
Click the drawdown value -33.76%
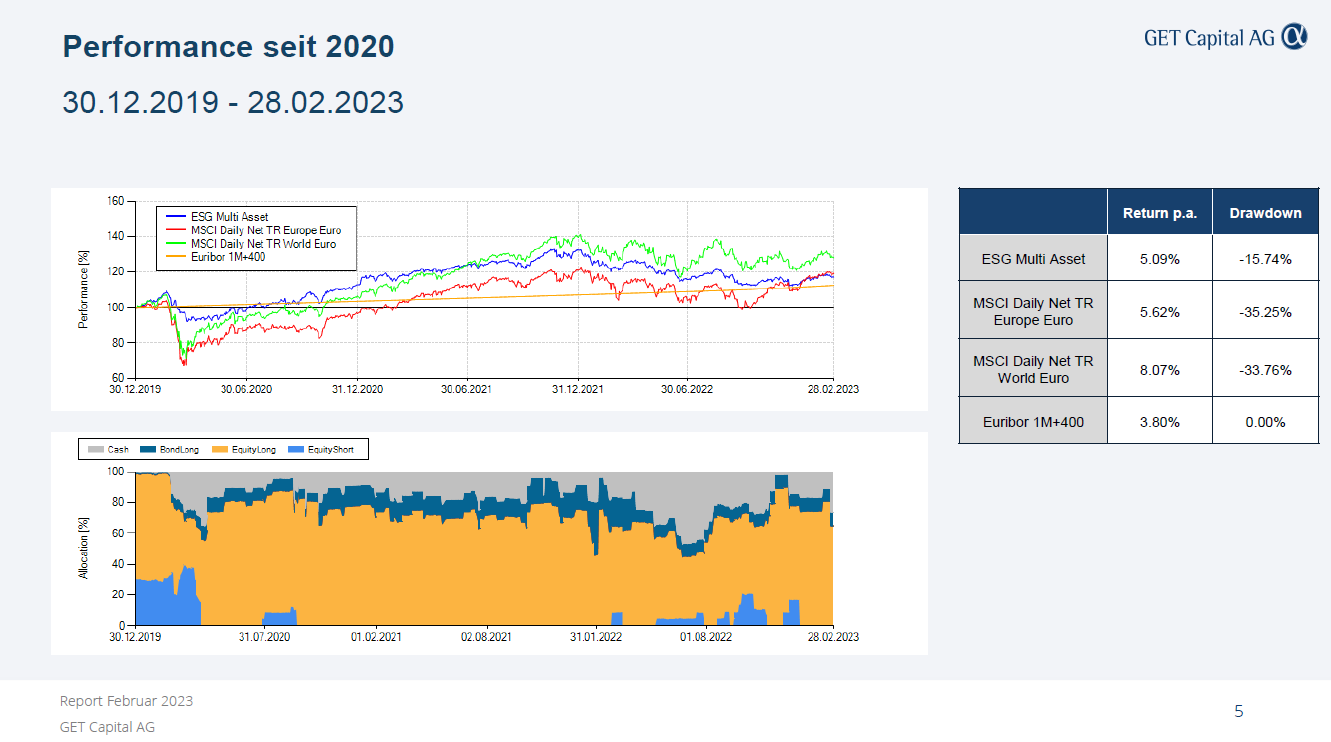pos(1265,370)
